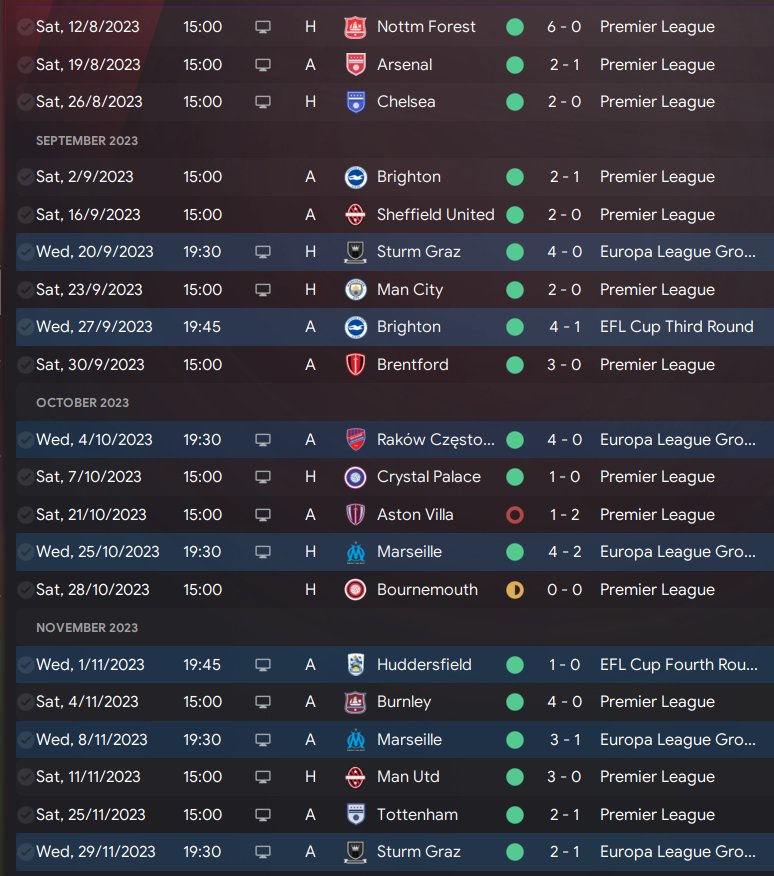774x876 pixels.
Task: Click the Nottm Forest club badge
Action: [355, 27]
